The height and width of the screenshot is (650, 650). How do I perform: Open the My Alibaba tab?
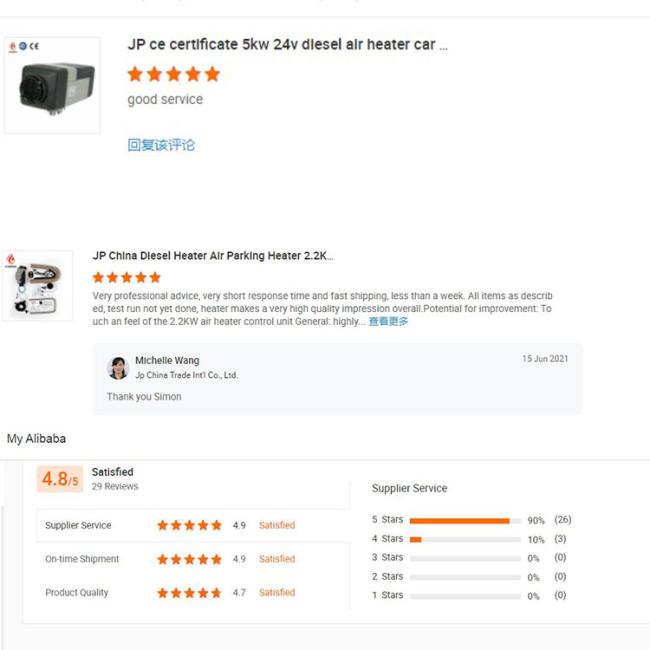coord(36,439)
